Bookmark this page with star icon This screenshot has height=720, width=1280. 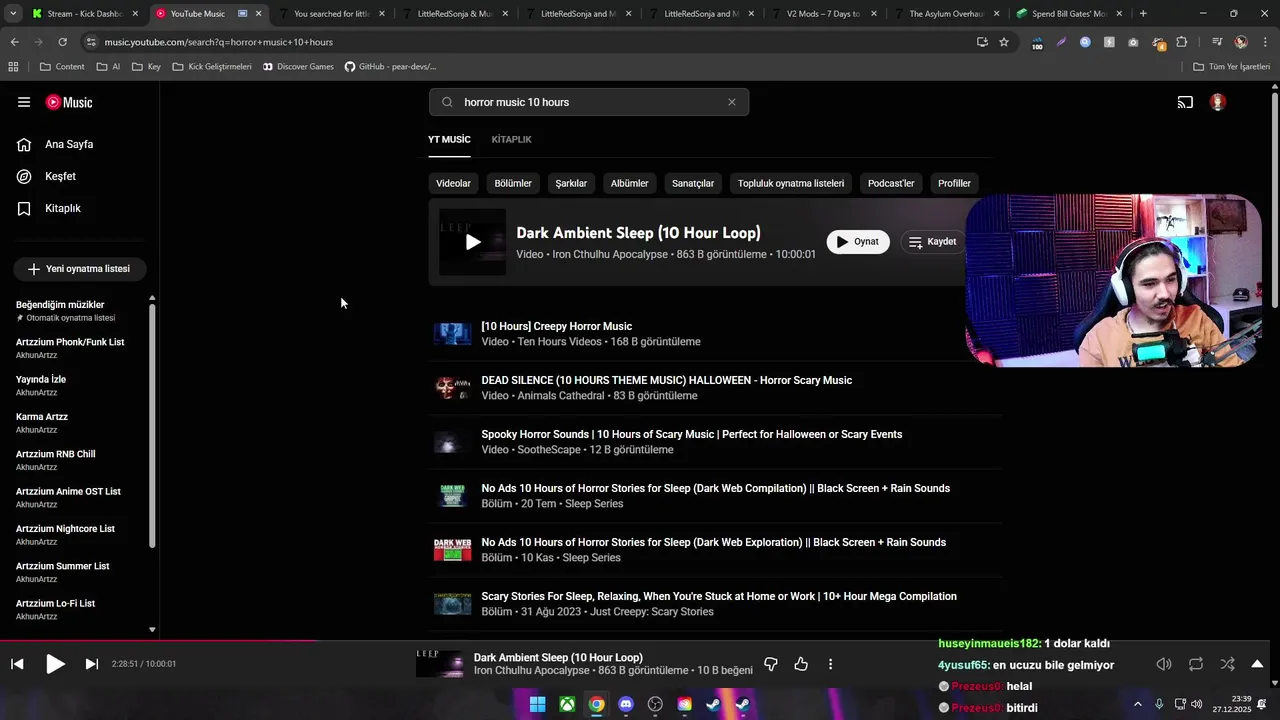click(x=1004, y=42)
